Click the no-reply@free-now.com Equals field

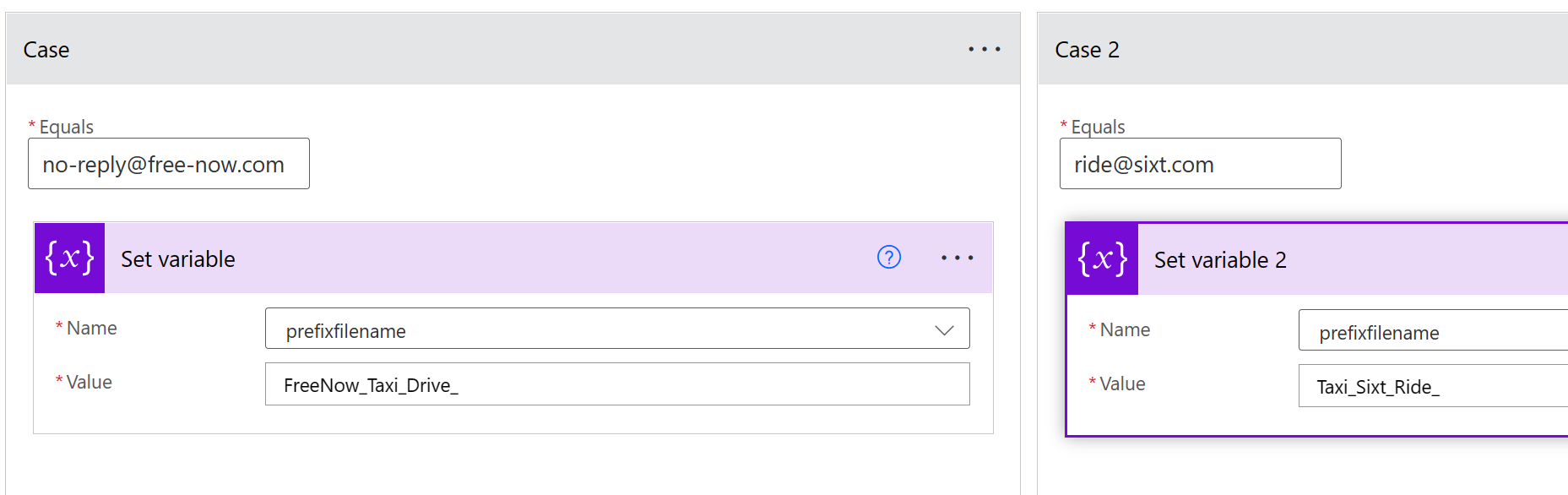tap(169, 164)
